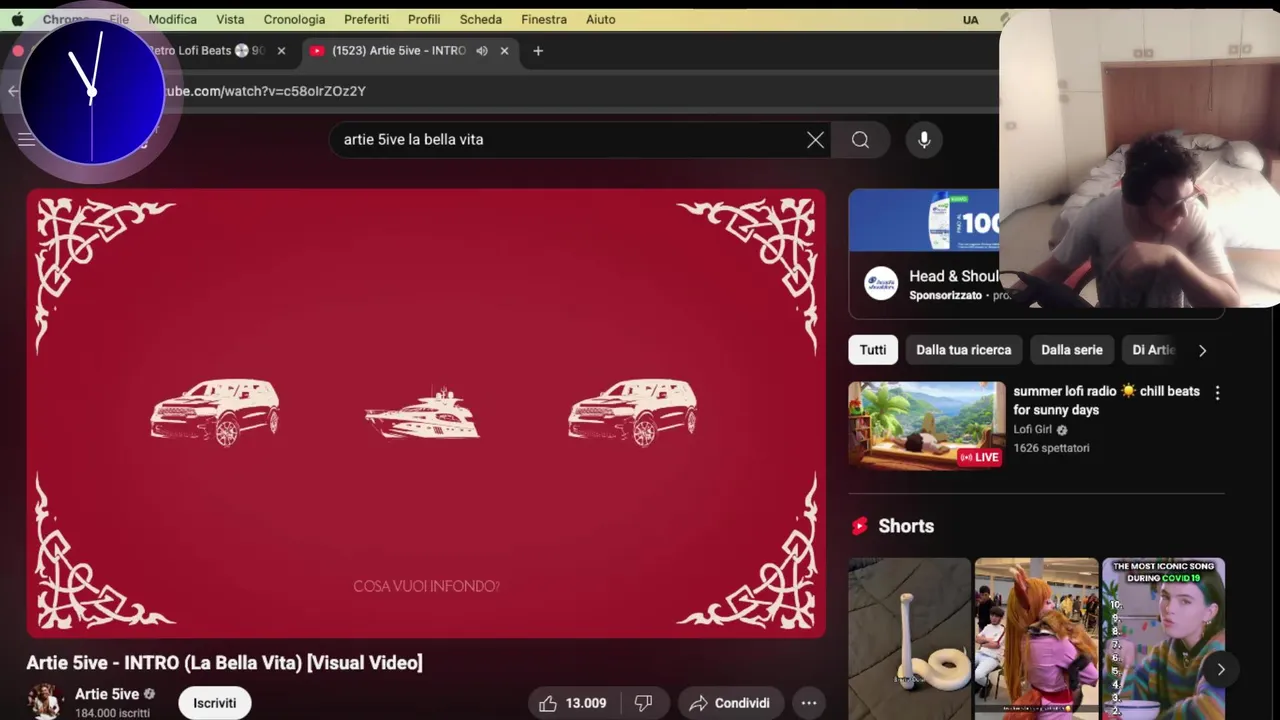1280x720 pixels.
Task: Click the Chrome address bar URL
Action: pos(265,91)
